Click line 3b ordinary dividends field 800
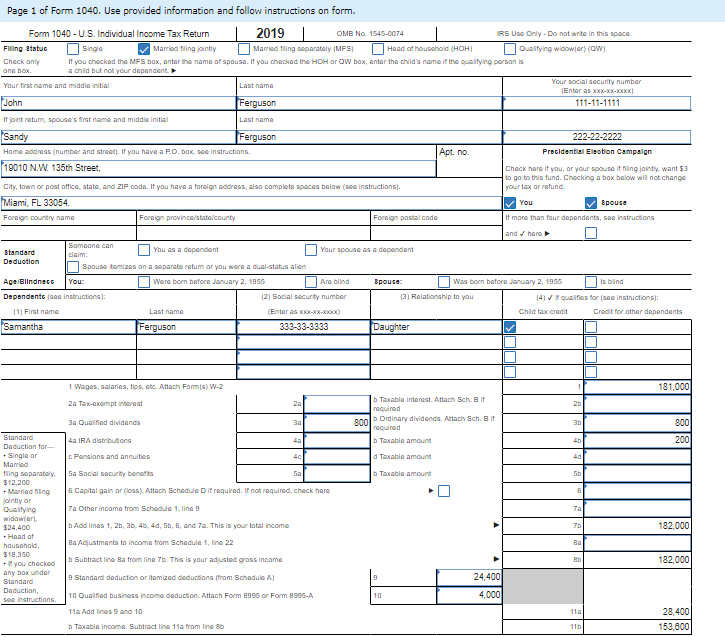 click(638, 423)
